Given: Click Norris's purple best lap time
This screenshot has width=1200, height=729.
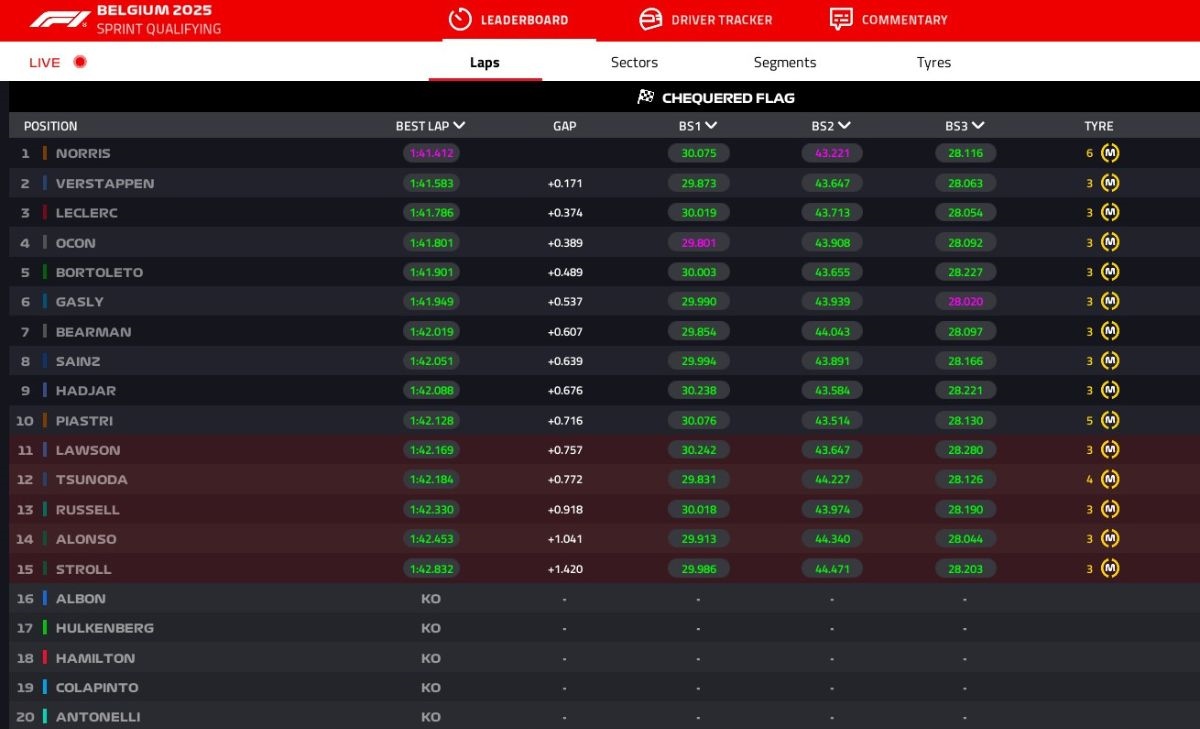Looking at the screenshot, I should [x=432, y=153].
